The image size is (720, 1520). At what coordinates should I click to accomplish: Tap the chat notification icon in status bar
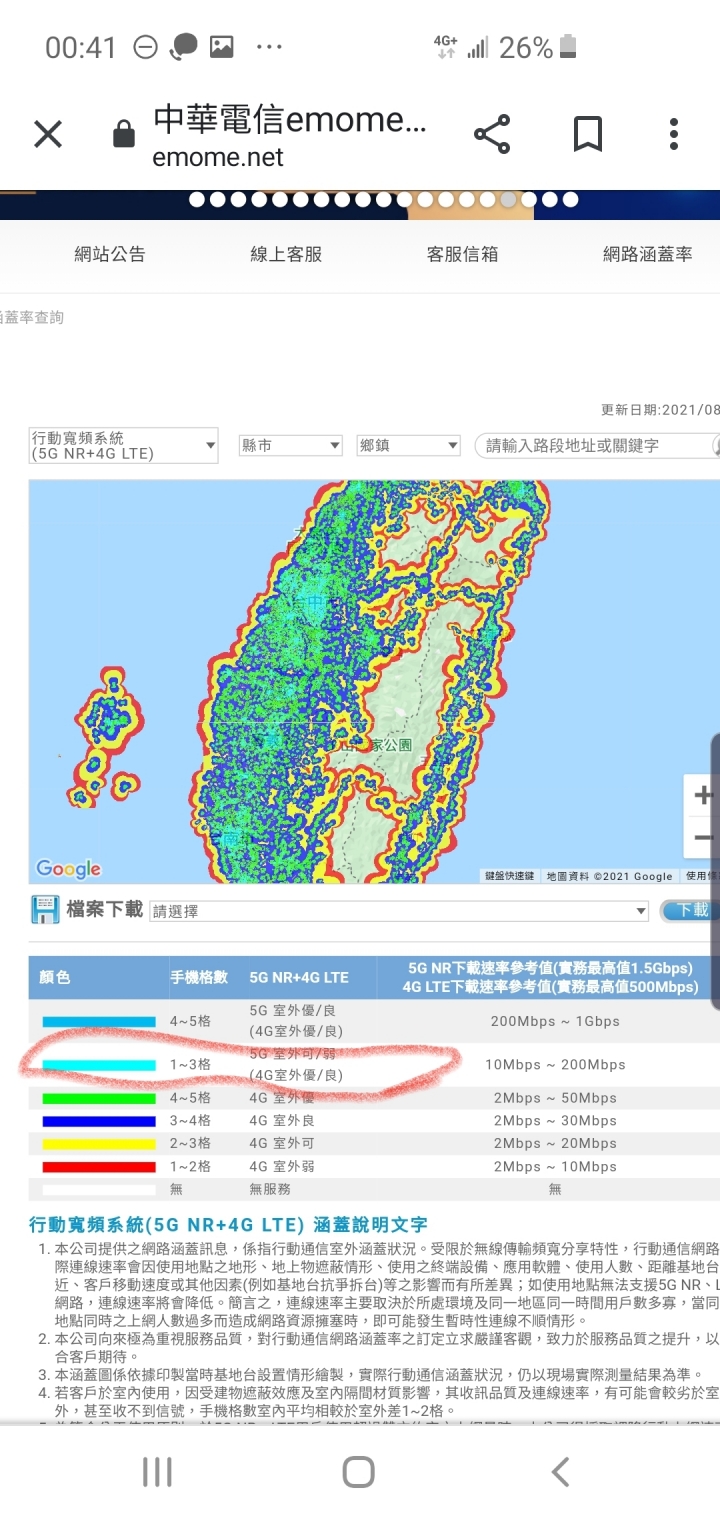coord(184,46)
